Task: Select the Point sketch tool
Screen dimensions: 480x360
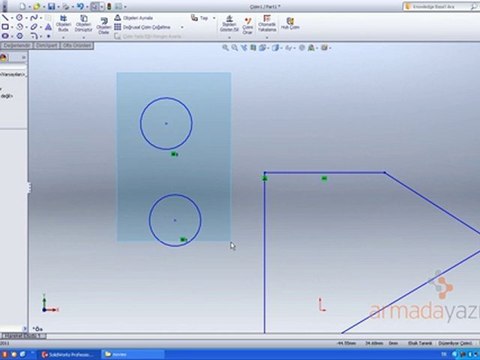Action: tap(48, 36)
